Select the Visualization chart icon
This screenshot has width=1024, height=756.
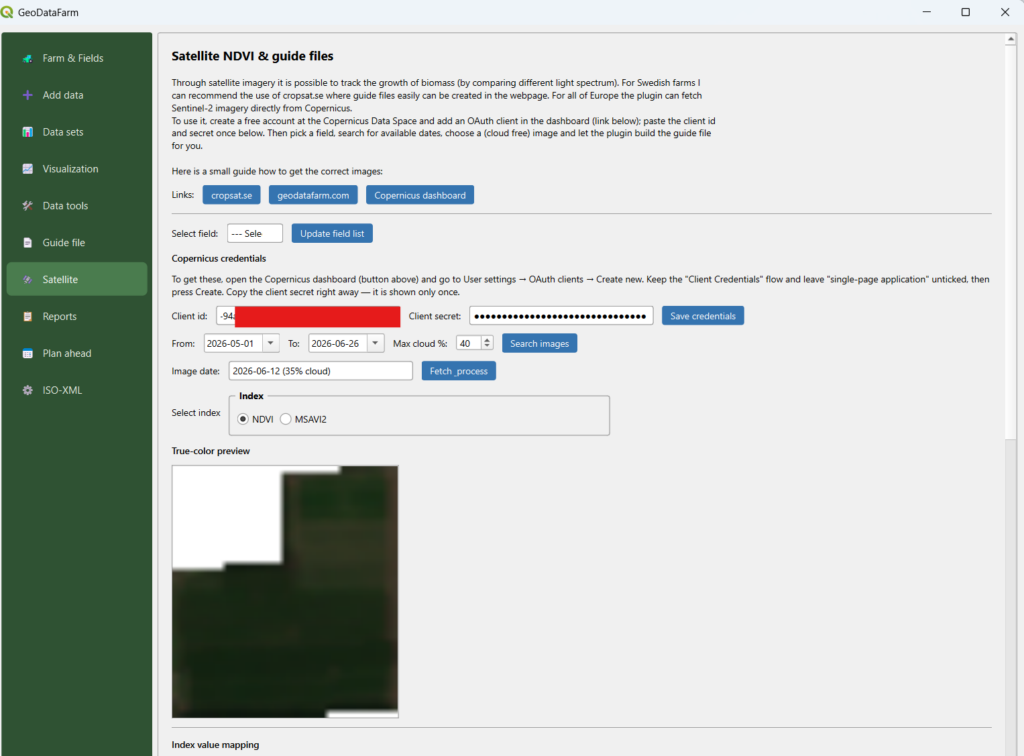(27, 169)
